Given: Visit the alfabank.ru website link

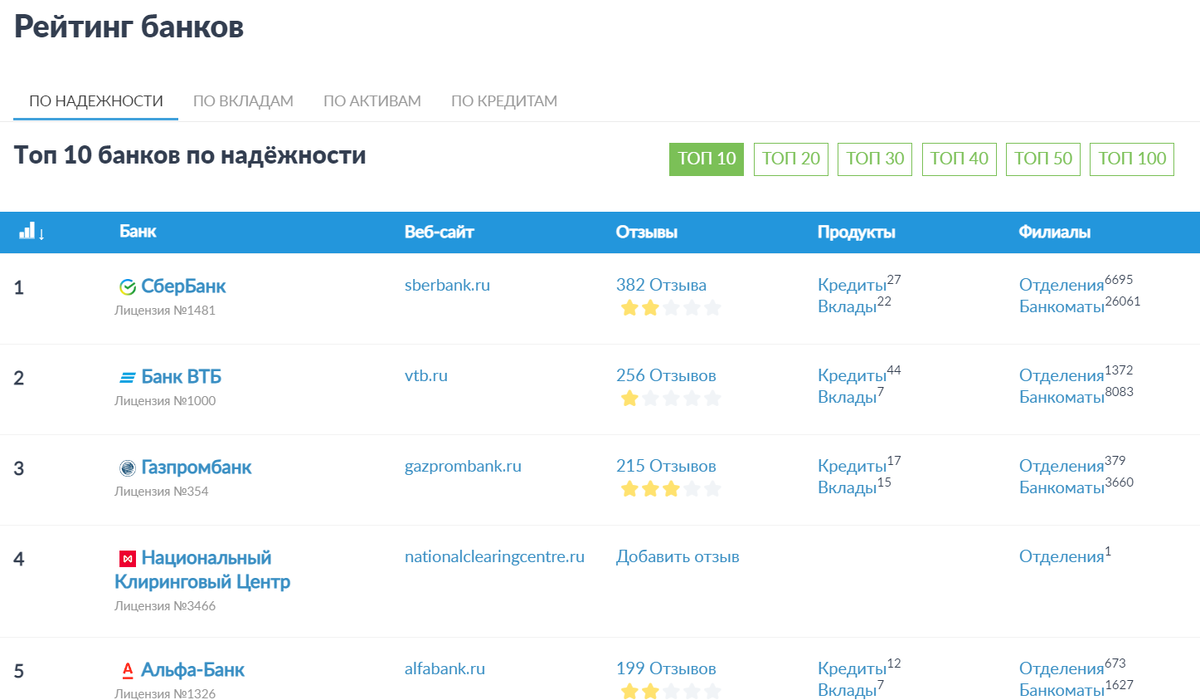Looking at the screenshot, I should coord(445,668).
